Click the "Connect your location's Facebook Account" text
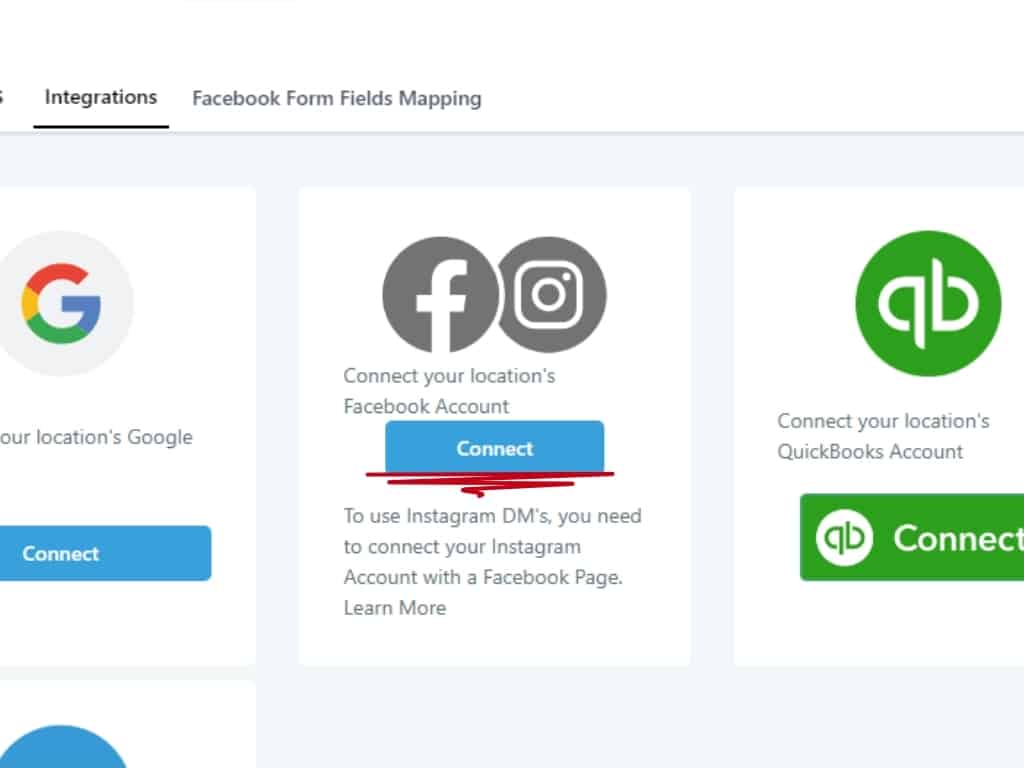The width and height of the screenshot is (1024, 768). 449,391
